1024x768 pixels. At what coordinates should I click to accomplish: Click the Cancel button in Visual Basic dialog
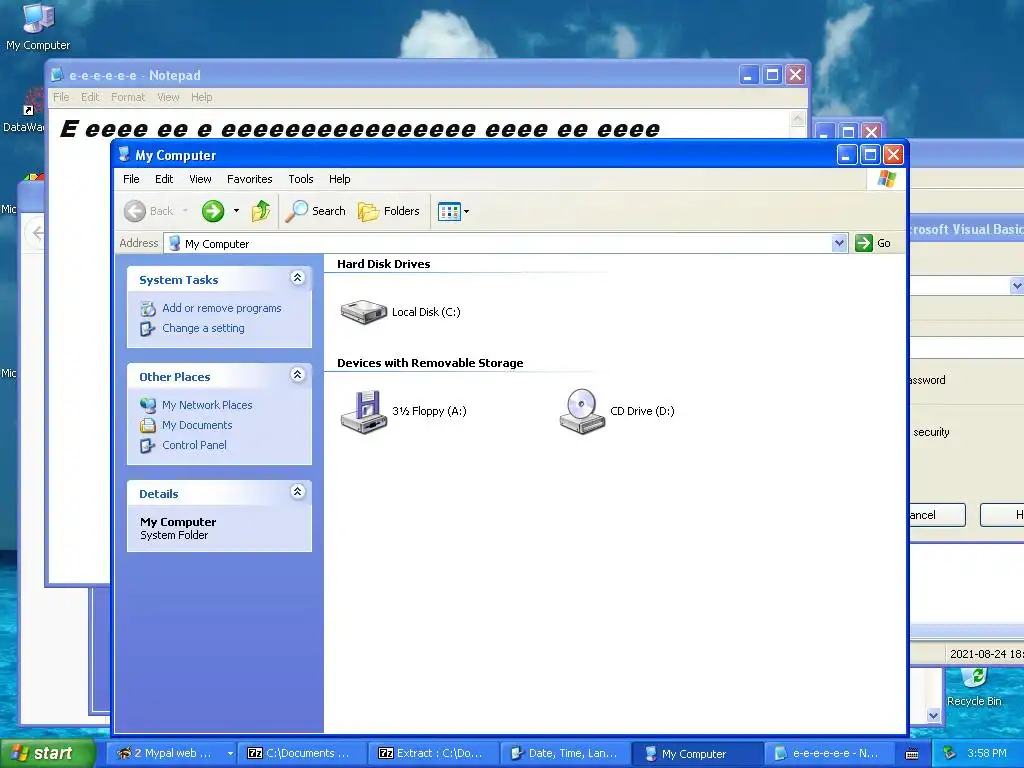tap(936, 515)
